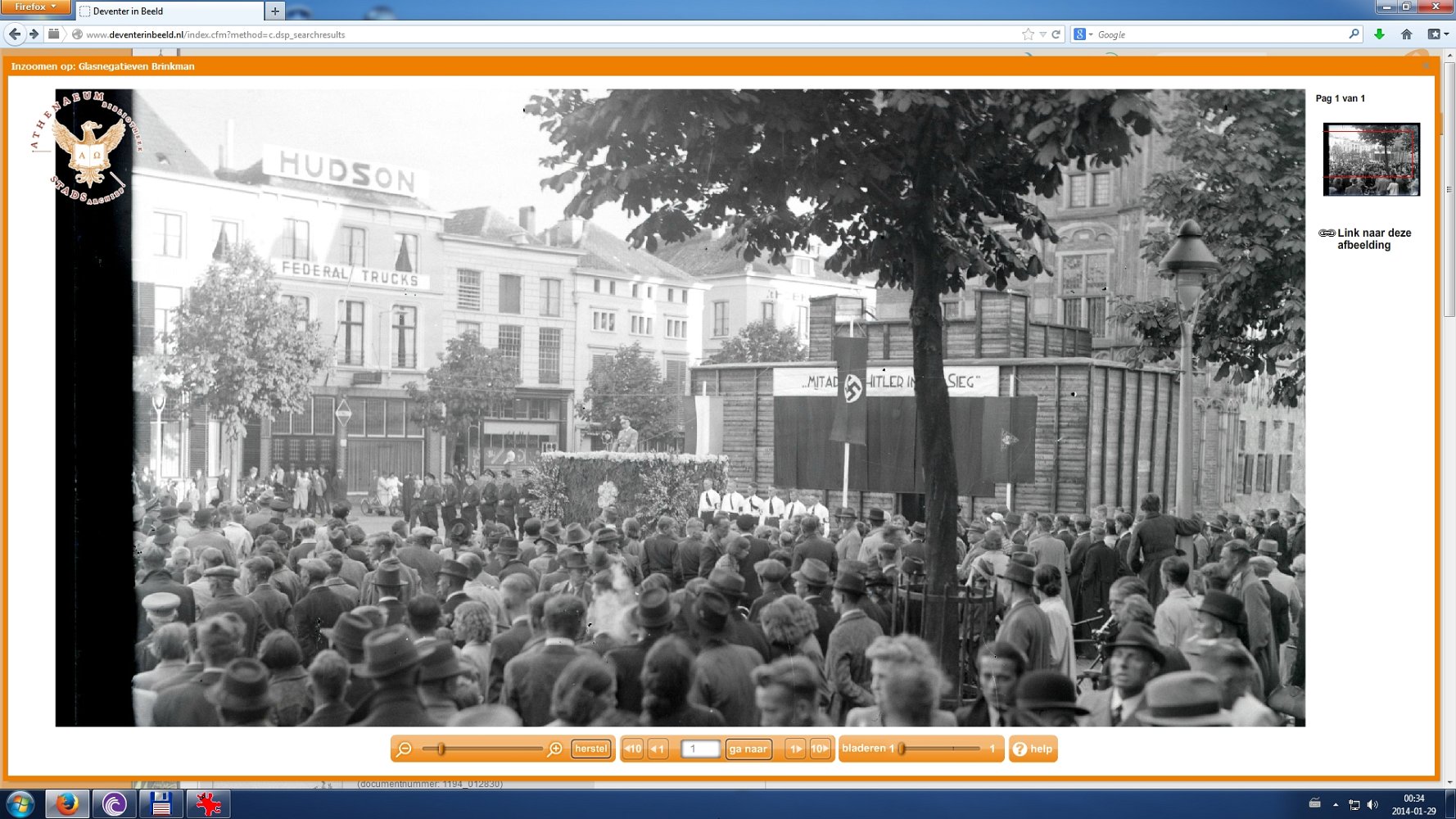Viewport: 1456px width, 819px height.
Task: Select the Deventer in Beeld tab
Action: [170, 11]
